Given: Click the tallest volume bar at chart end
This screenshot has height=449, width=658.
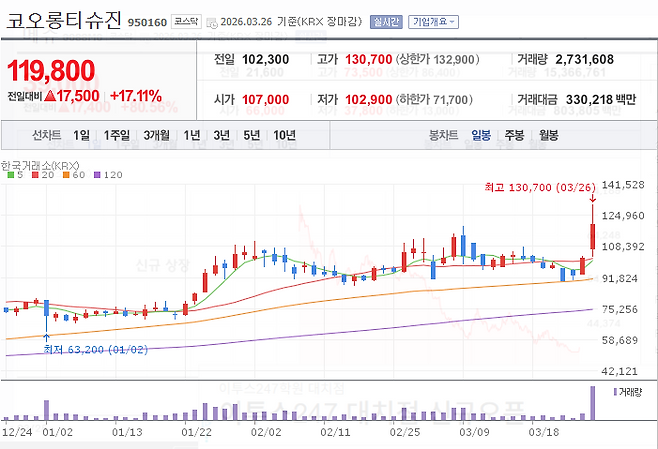Looking at the screenshot, I should point(593,403).
